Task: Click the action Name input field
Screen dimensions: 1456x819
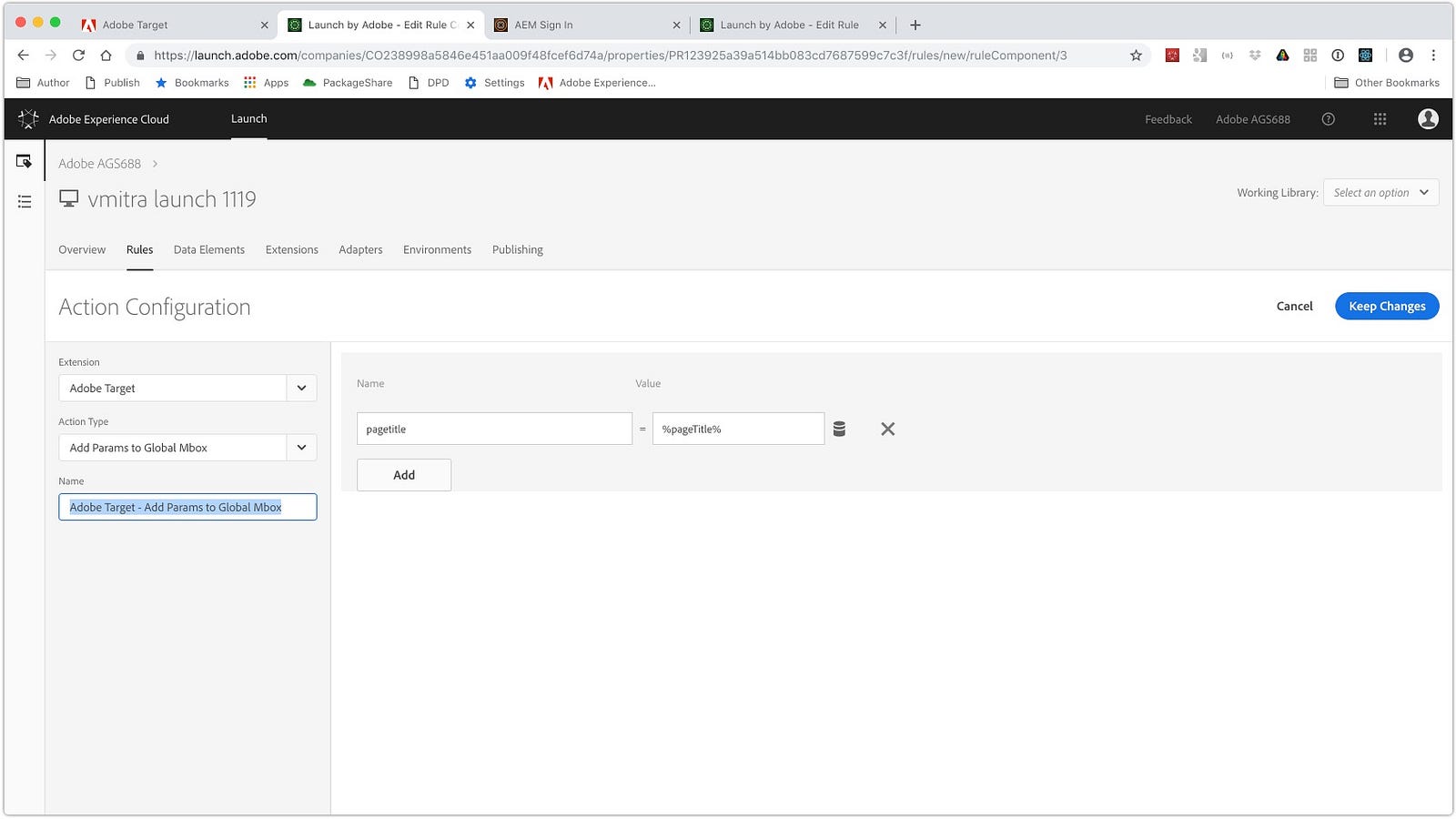Action: 187,507
